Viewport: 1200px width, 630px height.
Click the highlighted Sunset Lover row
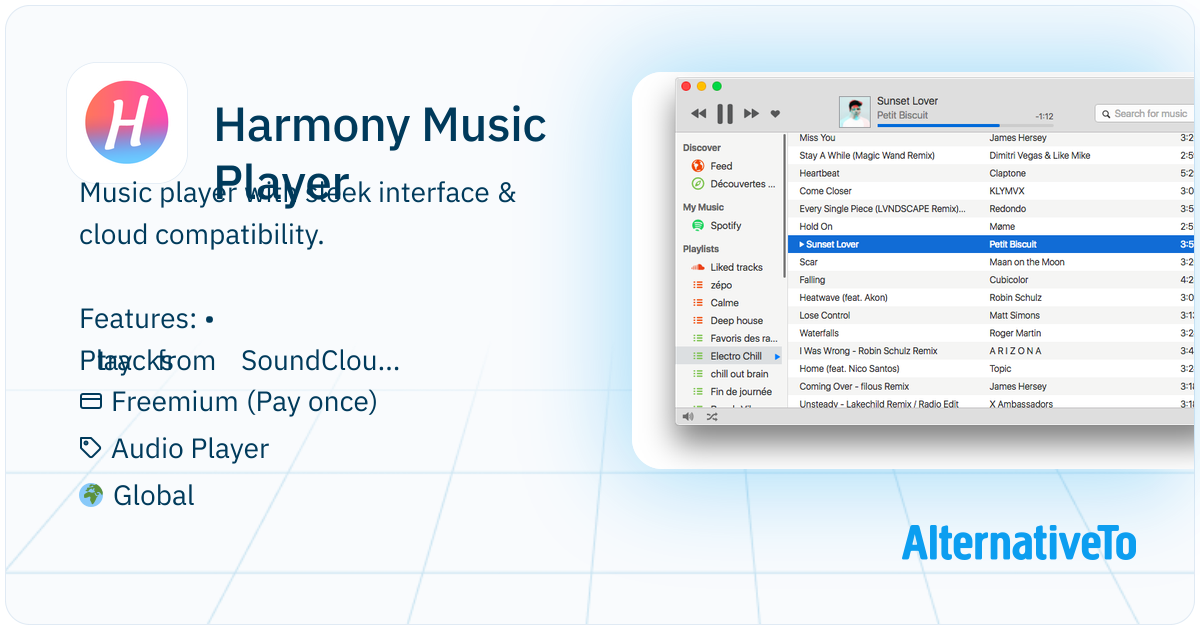pos(991,244)
